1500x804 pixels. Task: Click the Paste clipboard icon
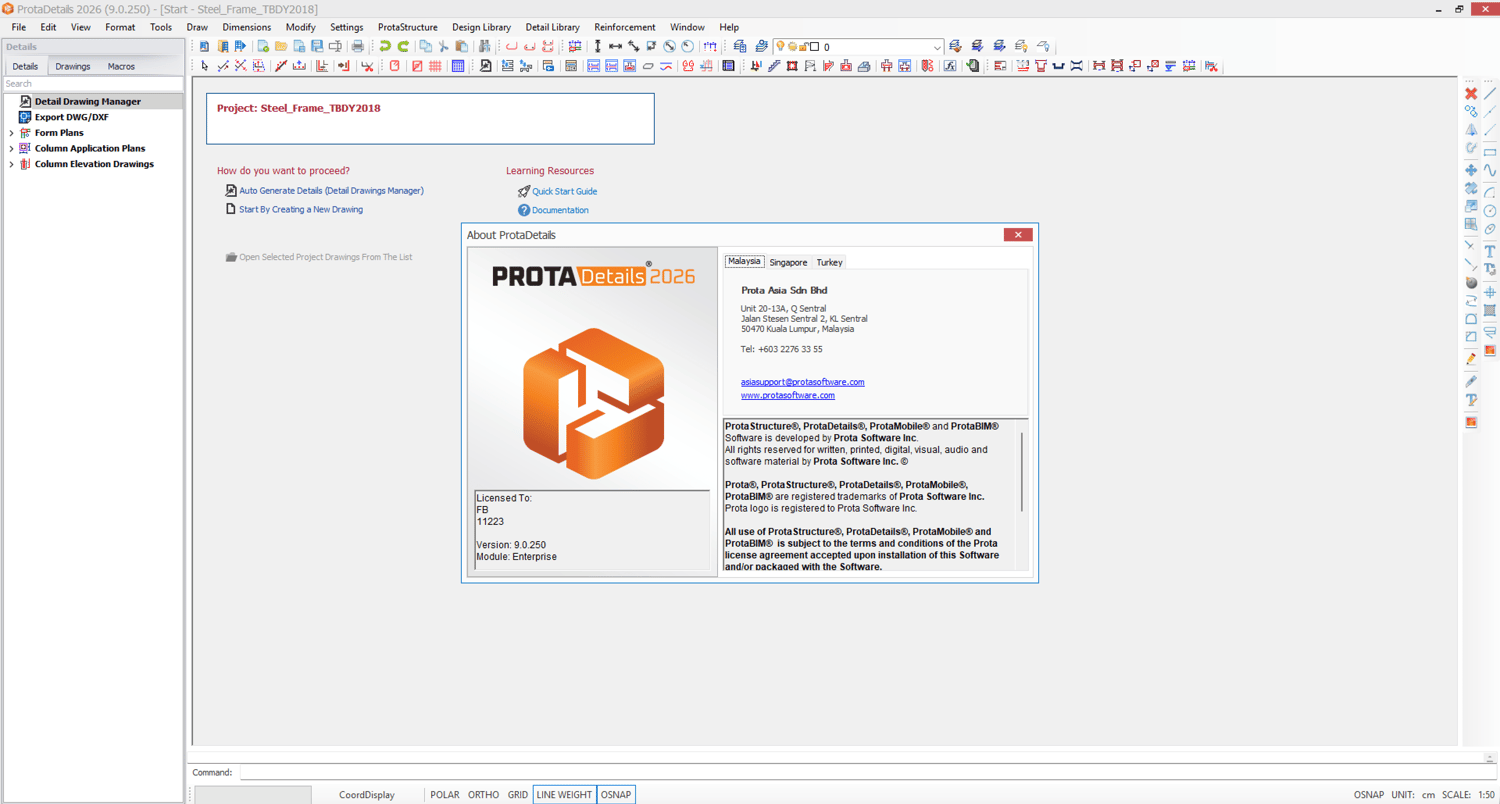[x=461, y=46]
